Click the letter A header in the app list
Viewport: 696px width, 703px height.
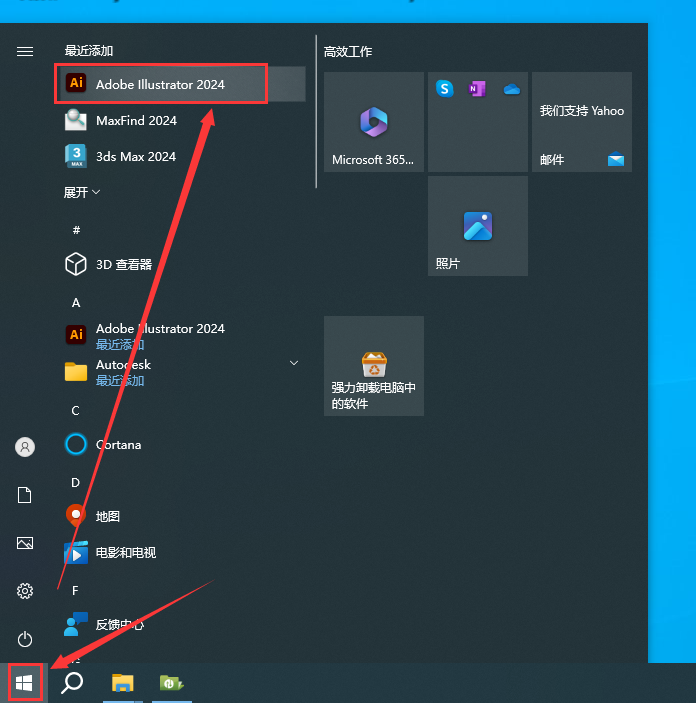tap(76, 302)
